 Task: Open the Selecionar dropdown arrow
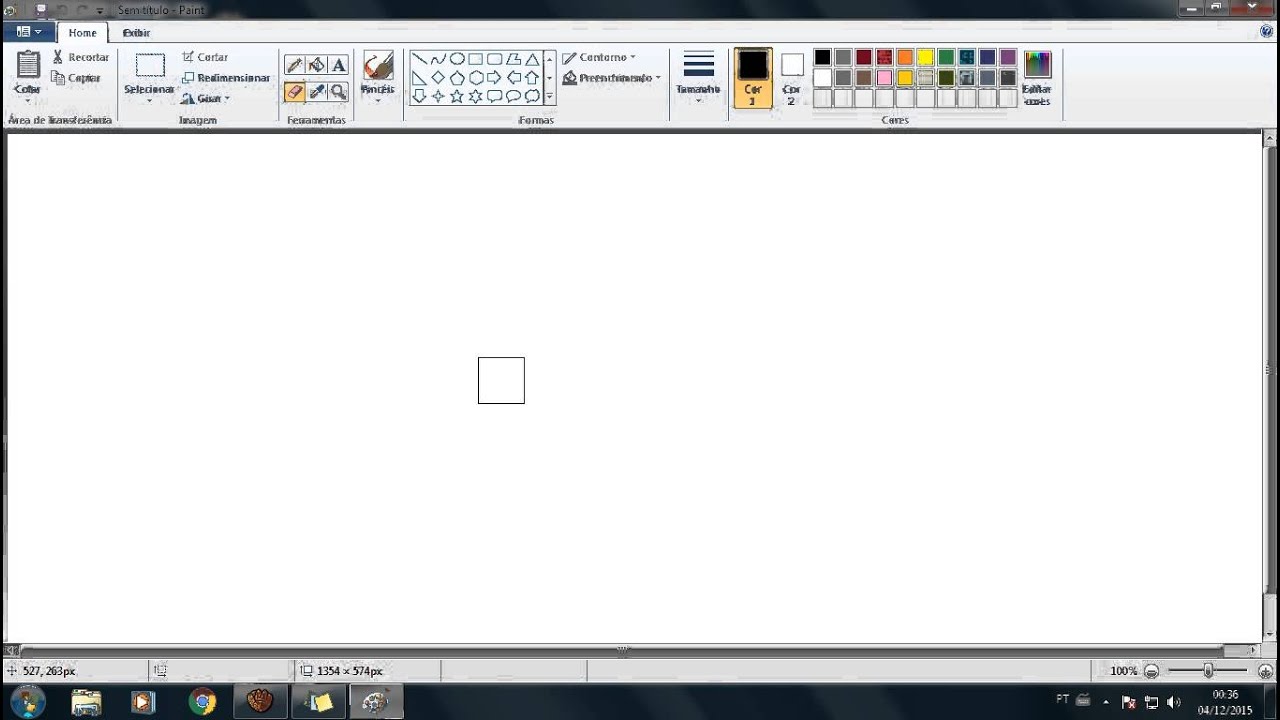pyautogui.click(x=149, y=101)
